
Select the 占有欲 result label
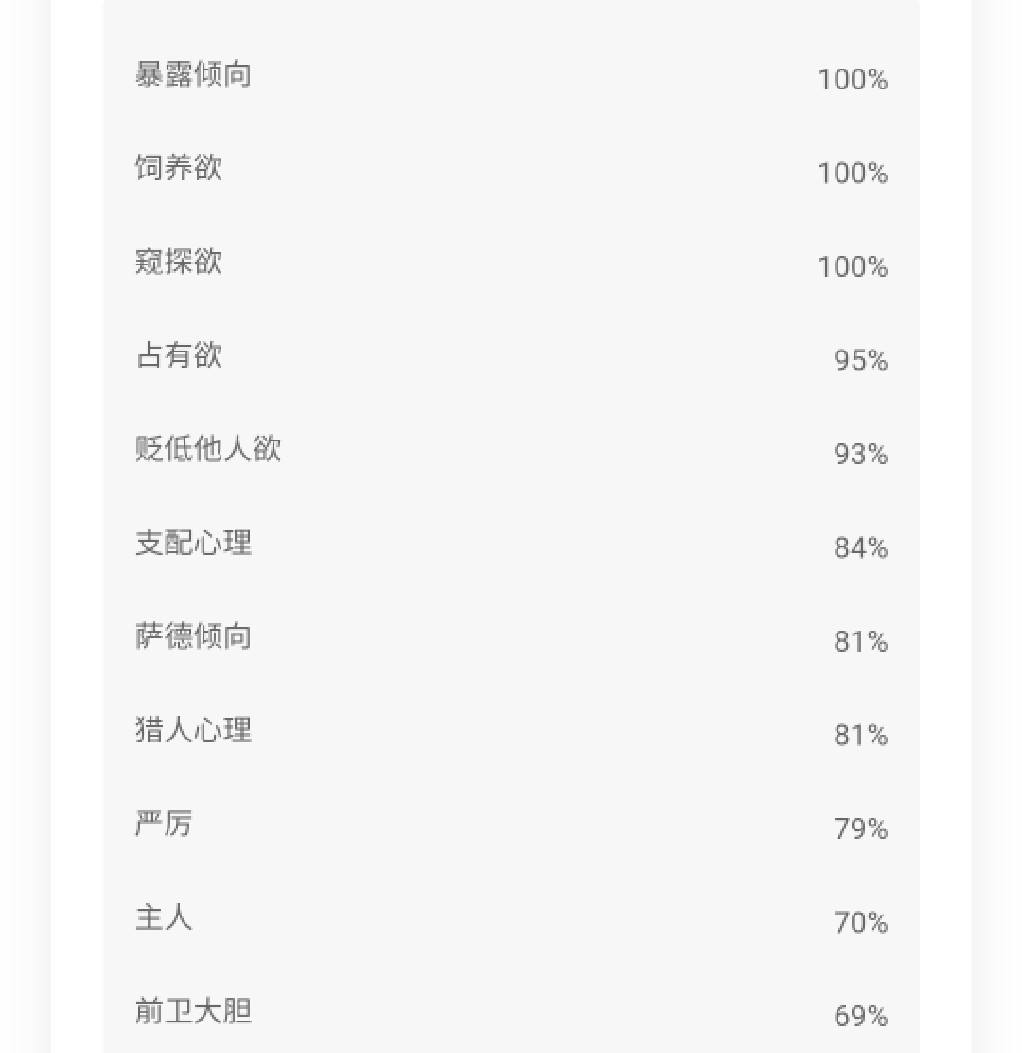pyautogui.click(x=179, y=355)
